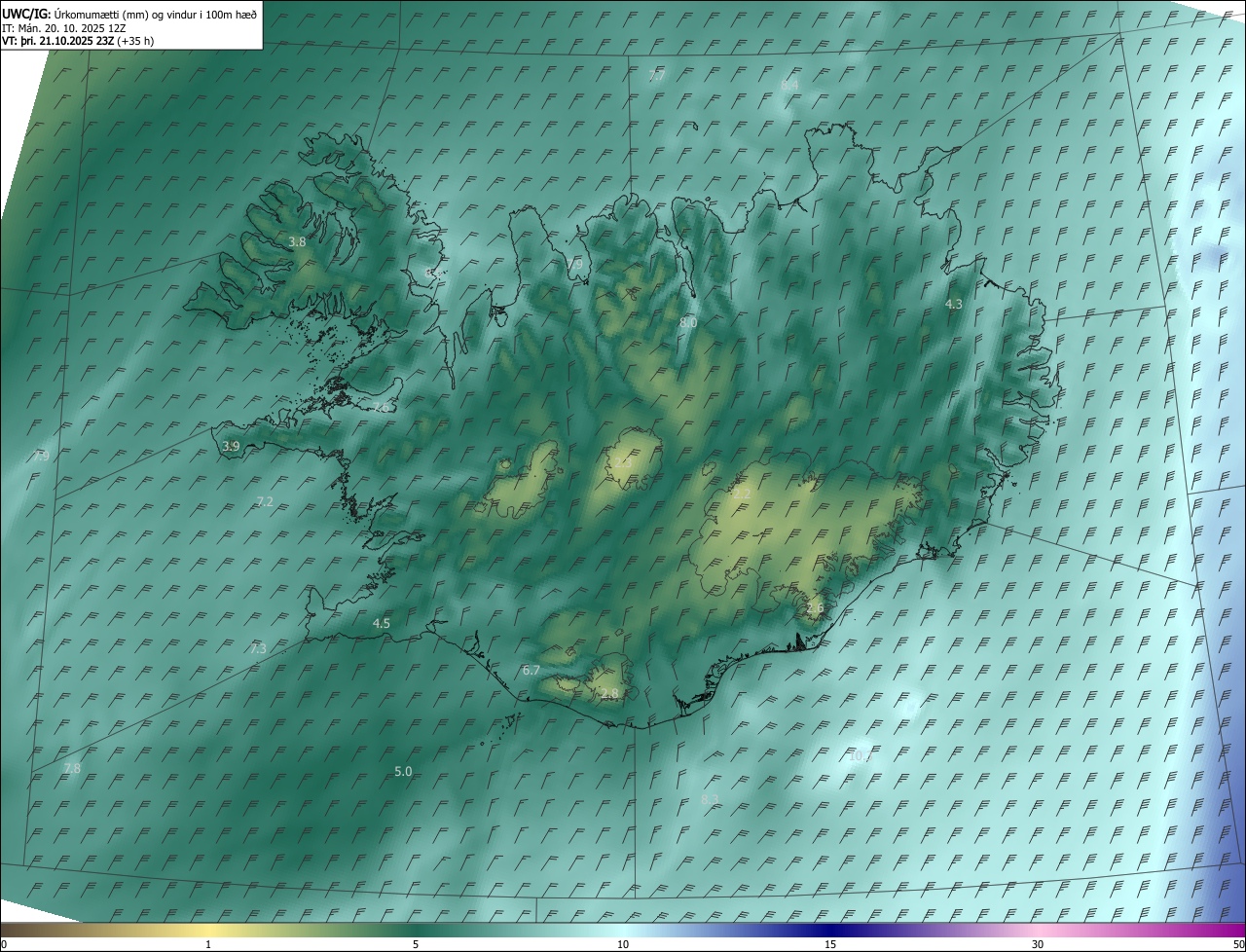This screenshot has height=952, width=1246.
Task: Click the map title 'UWC/IG: Úrkomumætti (mm)' line
Action: click(x=129, y=14)
